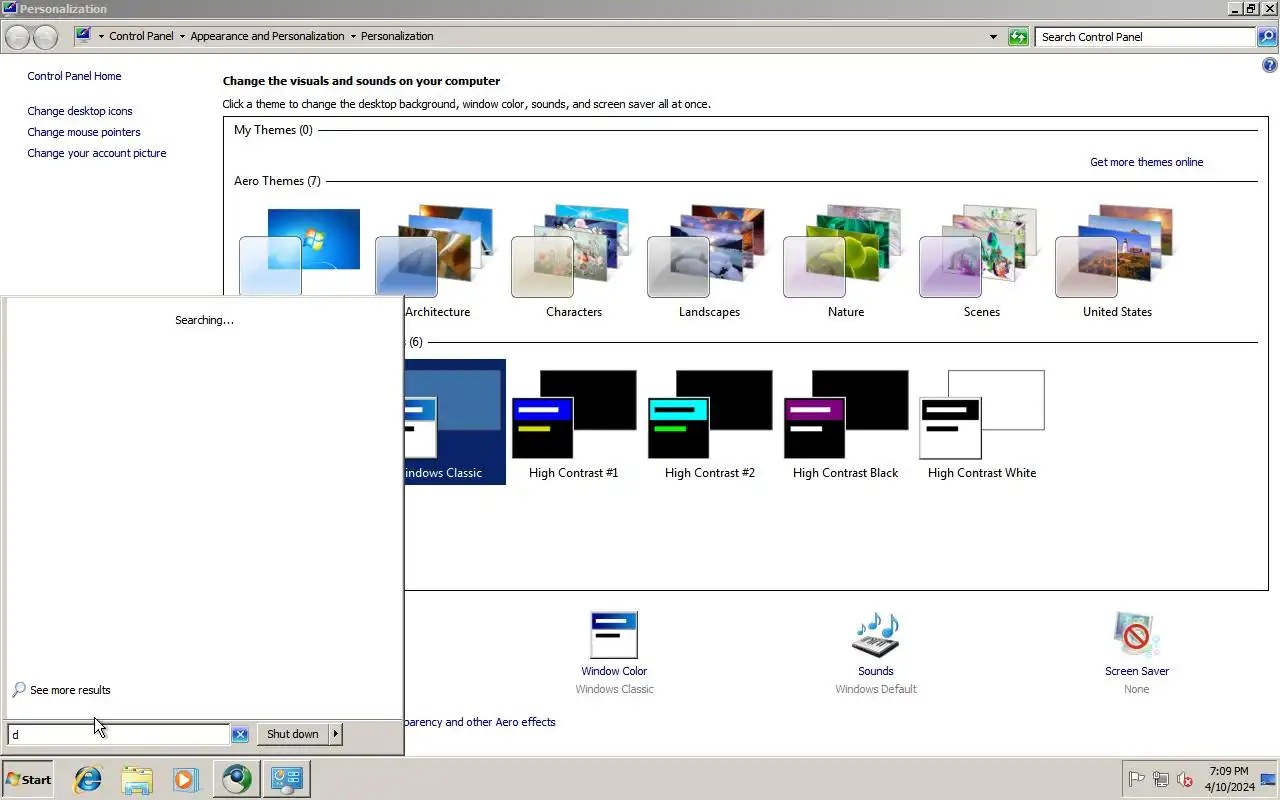Open Change your account picture link

pos(97,153)
